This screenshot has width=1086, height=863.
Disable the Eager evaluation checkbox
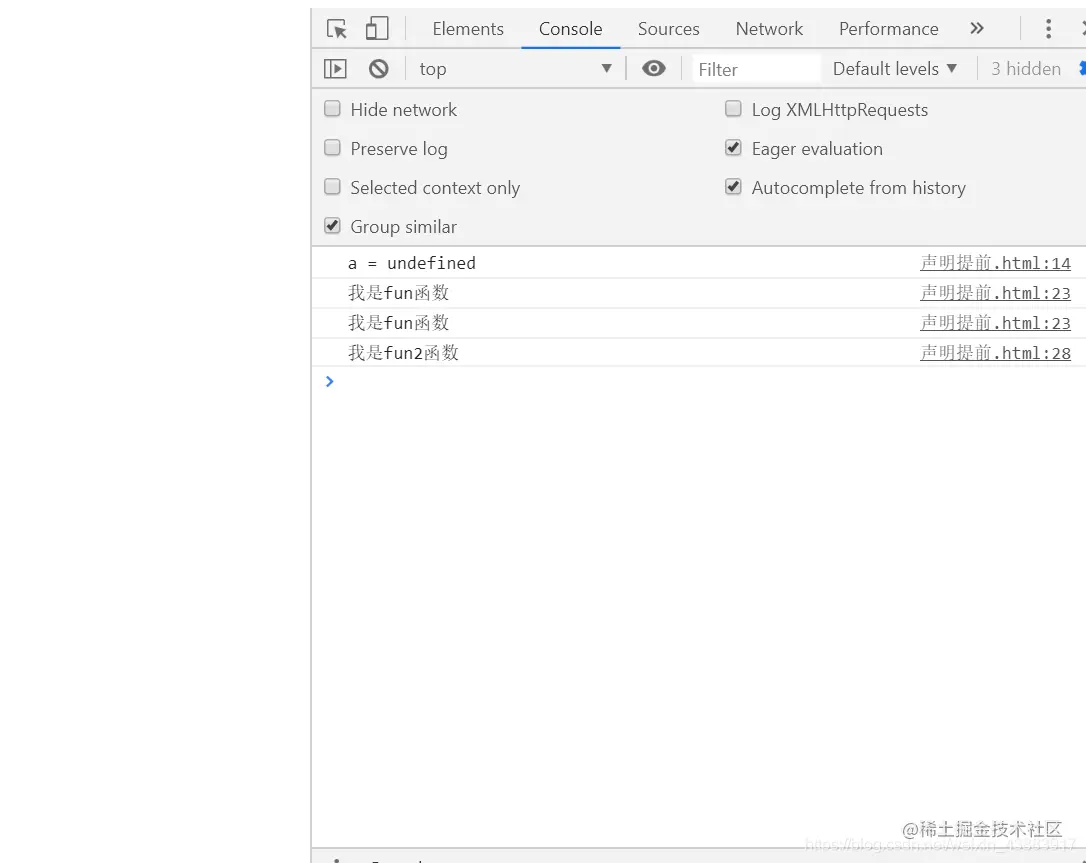click(733, 148)
